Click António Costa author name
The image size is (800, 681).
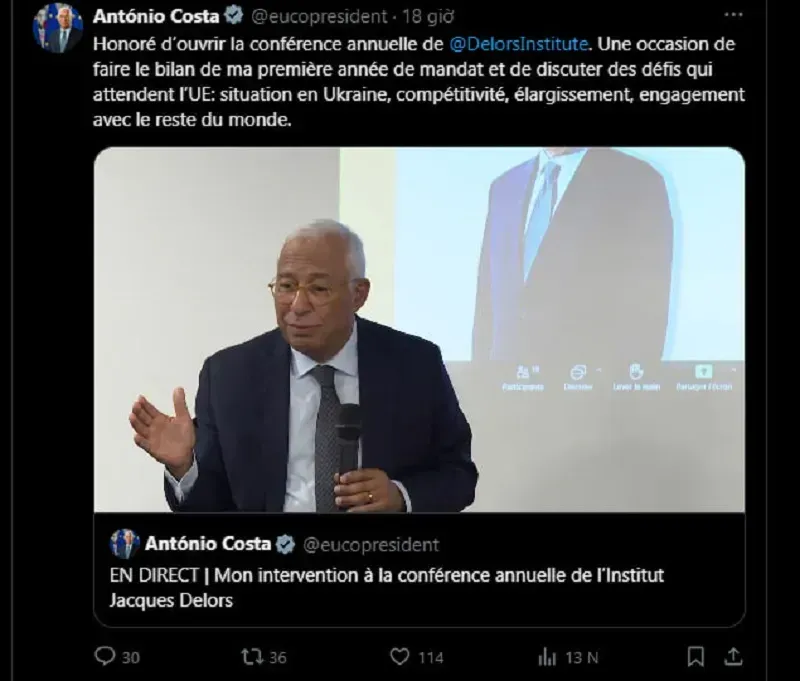(x=156, y=16)
